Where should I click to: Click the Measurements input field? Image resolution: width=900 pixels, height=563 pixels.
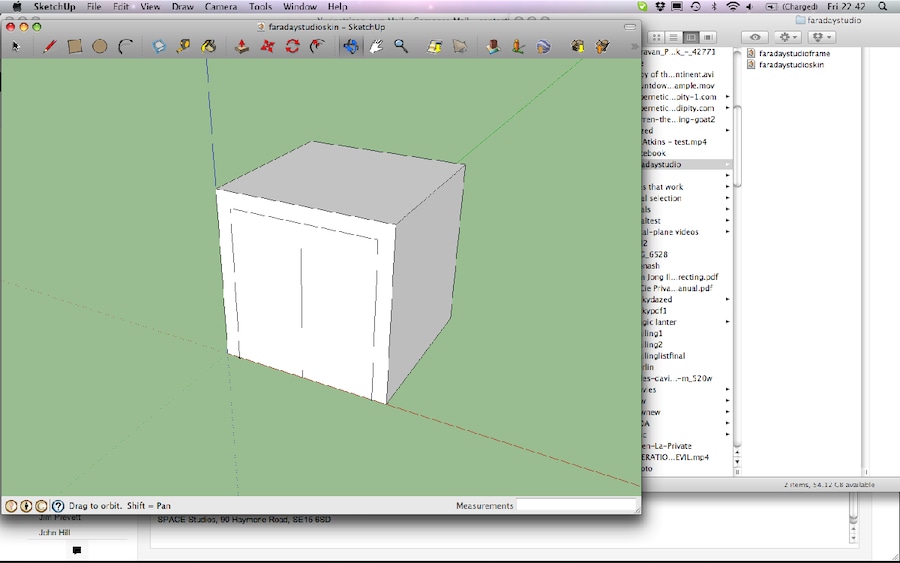tap(576, 506)
